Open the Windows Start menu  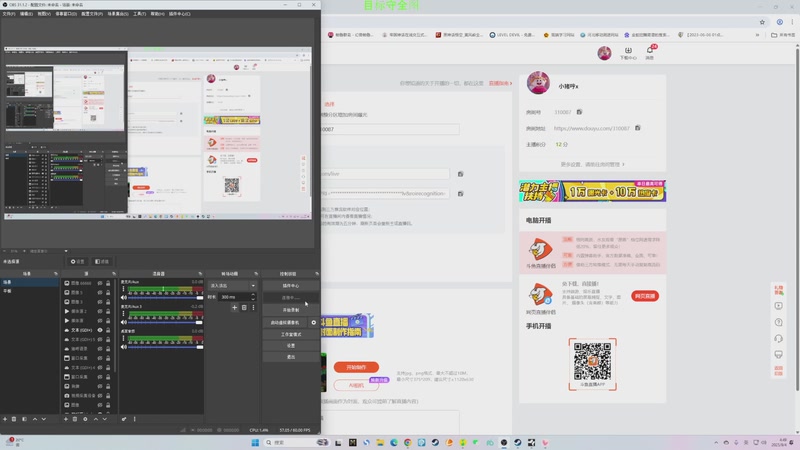tap(255, 442)
